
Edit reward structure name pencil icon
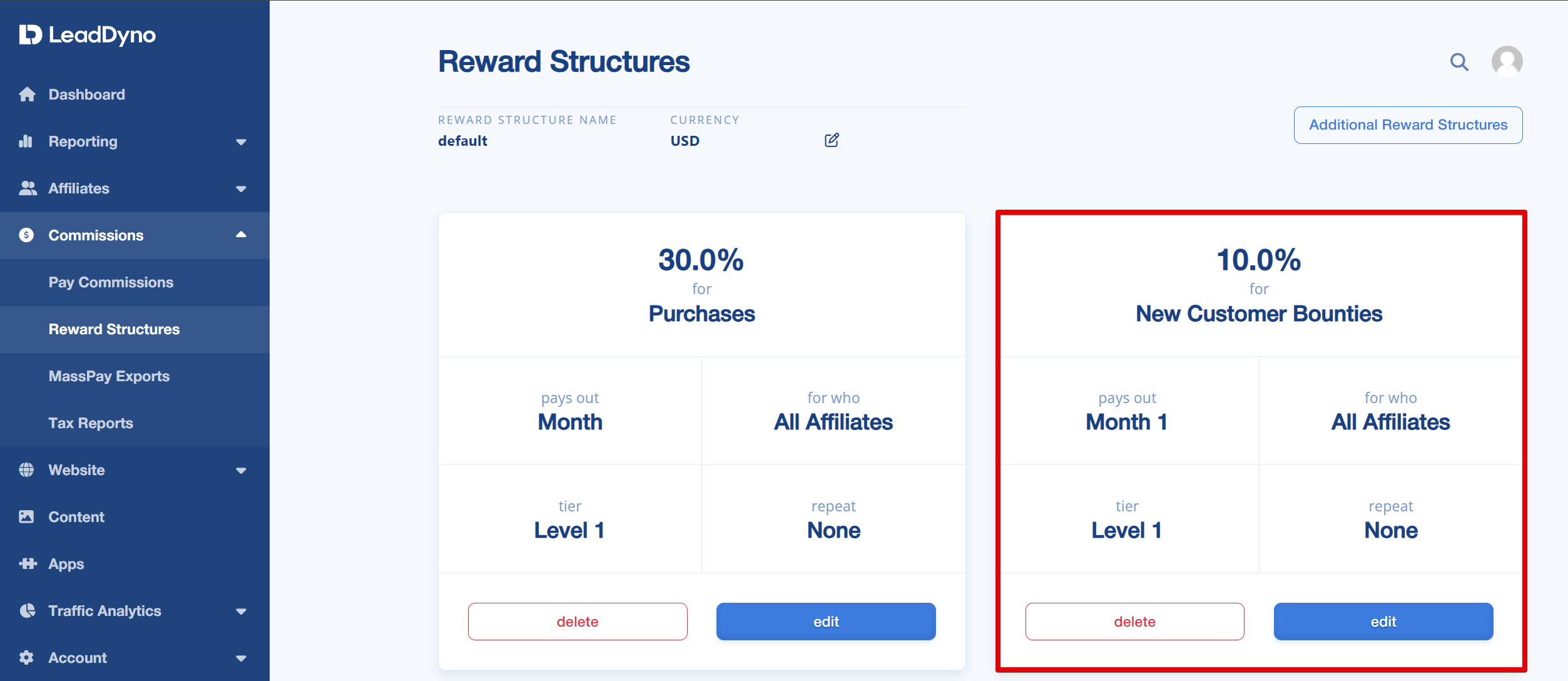pos(832,140)
